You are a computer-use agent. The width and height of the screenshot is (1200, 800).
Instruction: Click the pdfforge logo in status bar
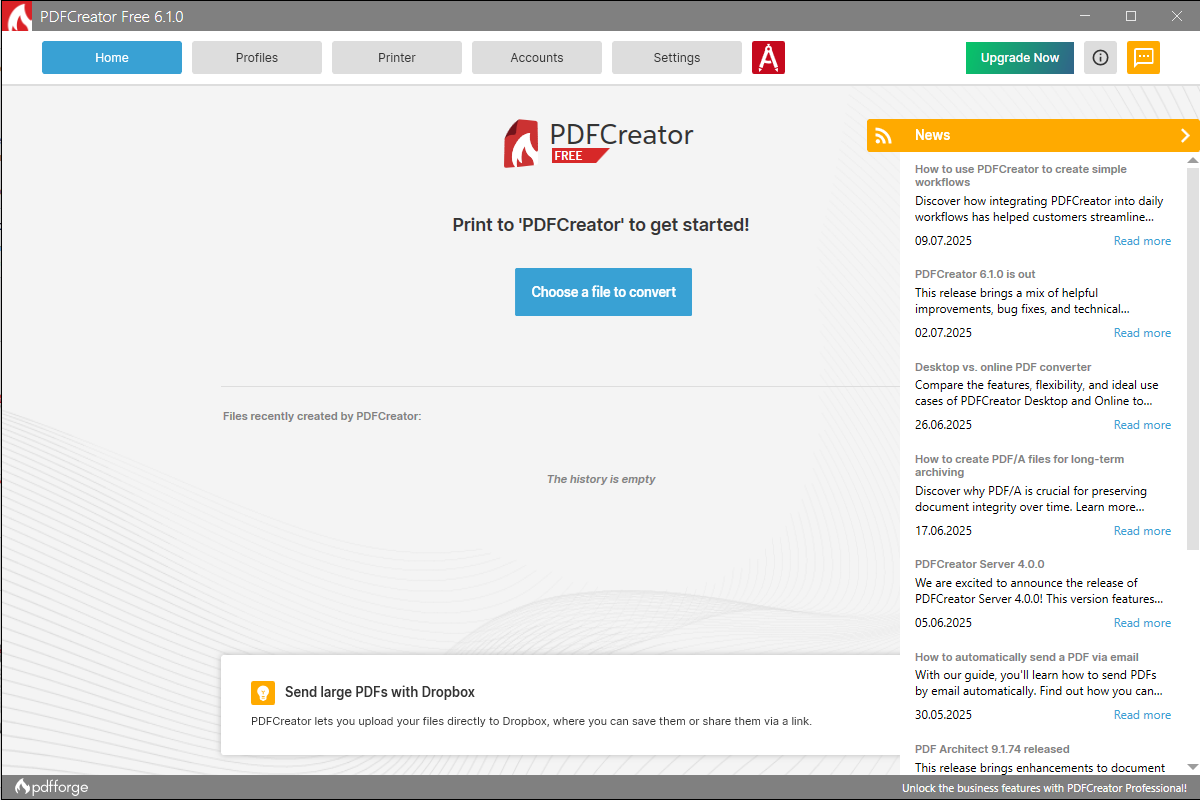point(51,787)
